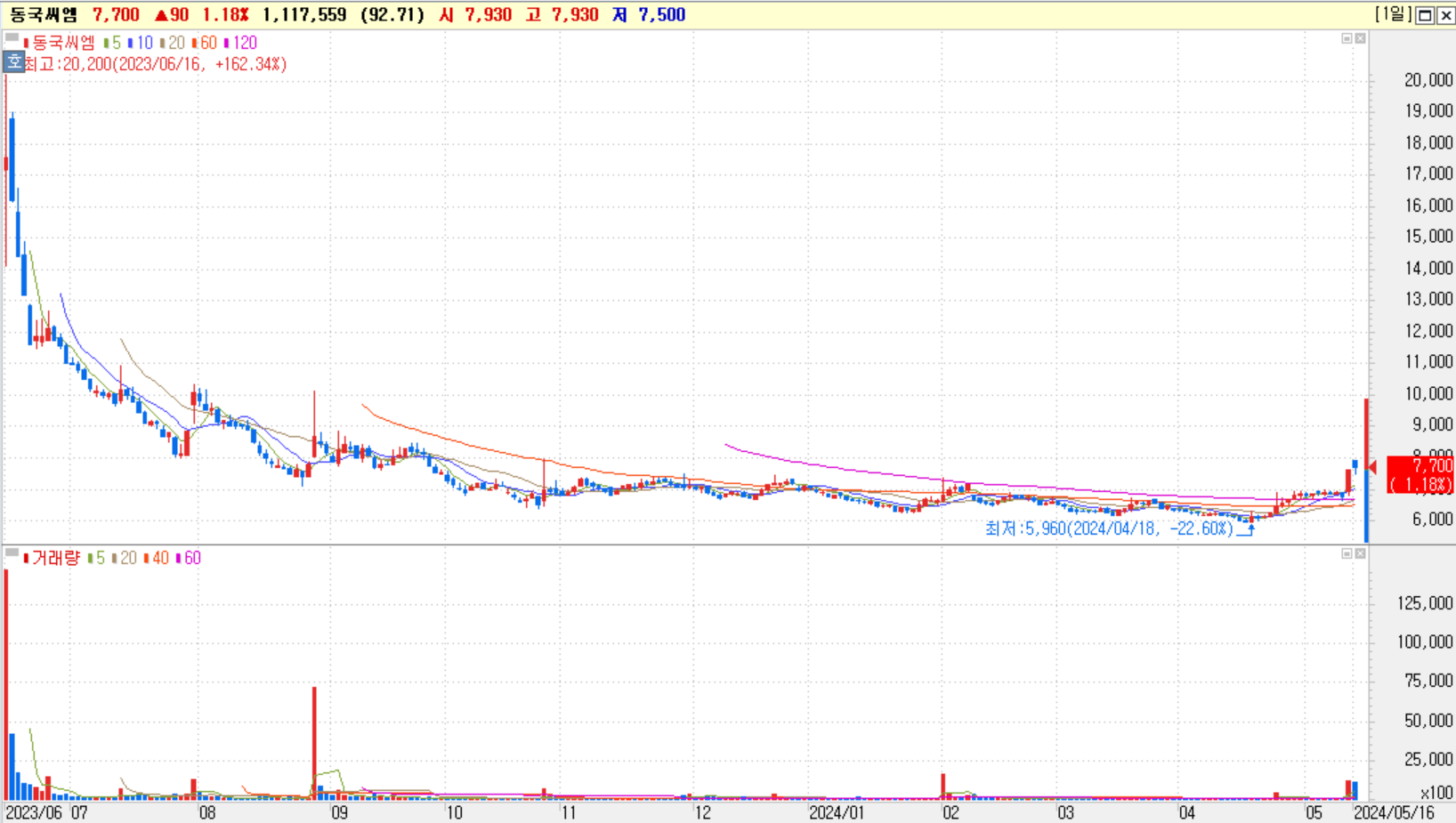Select the volume 5-day average legend

[96, 558]
